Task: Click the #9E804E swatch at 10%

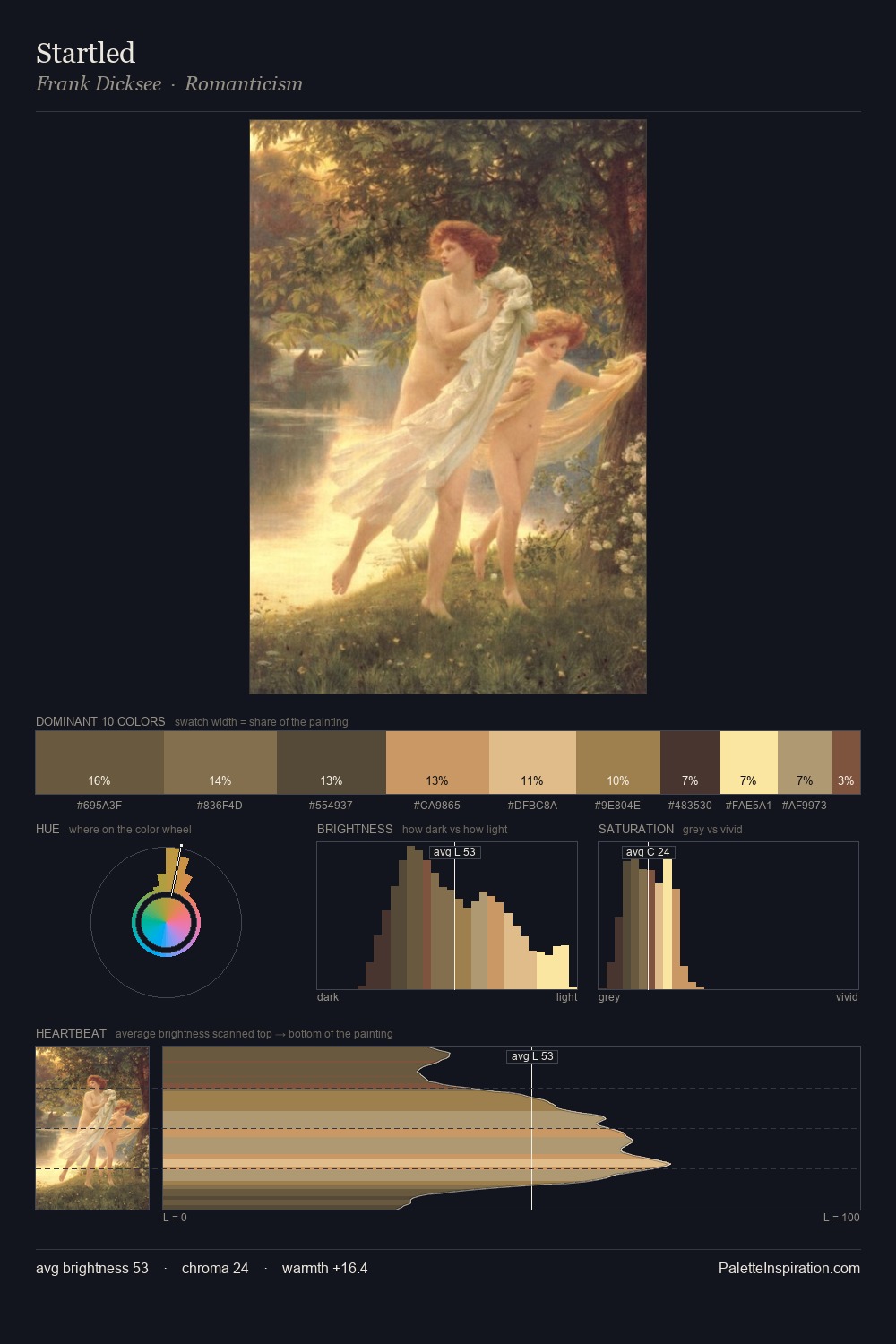Action: (x=618, y=762)
